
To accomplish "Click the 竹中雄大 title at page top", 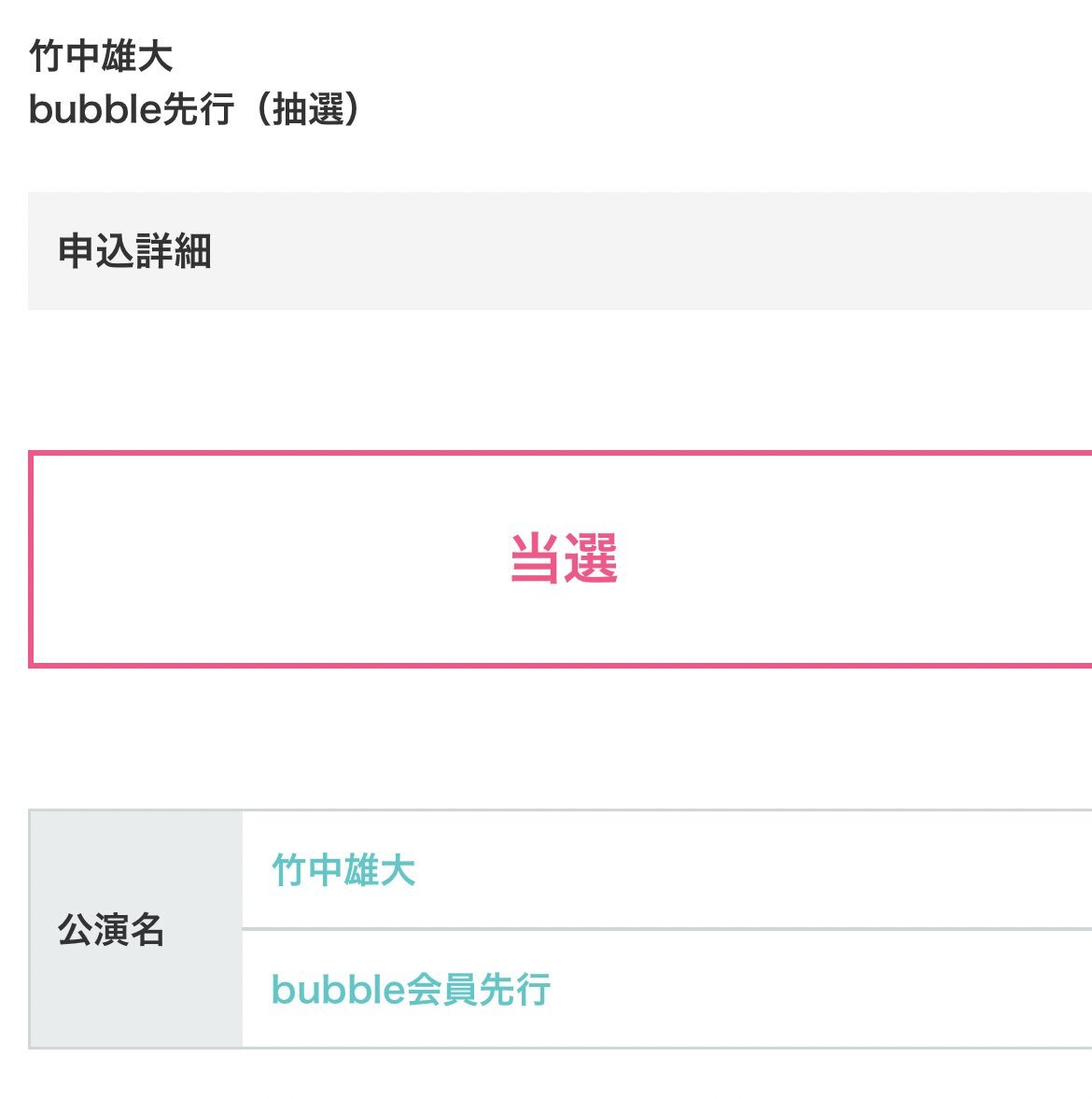I will [101, 56].
